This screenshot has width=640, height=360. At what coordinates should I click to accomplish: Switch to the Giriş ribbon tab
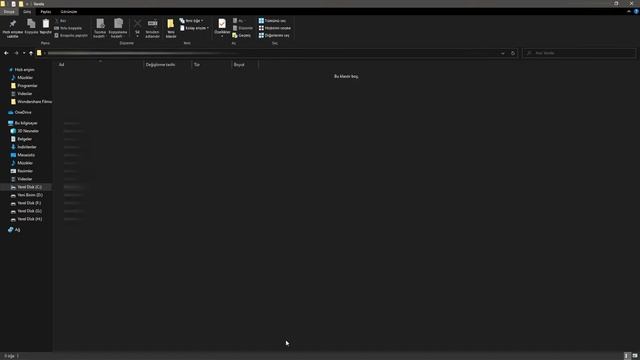tap(27, 12)
